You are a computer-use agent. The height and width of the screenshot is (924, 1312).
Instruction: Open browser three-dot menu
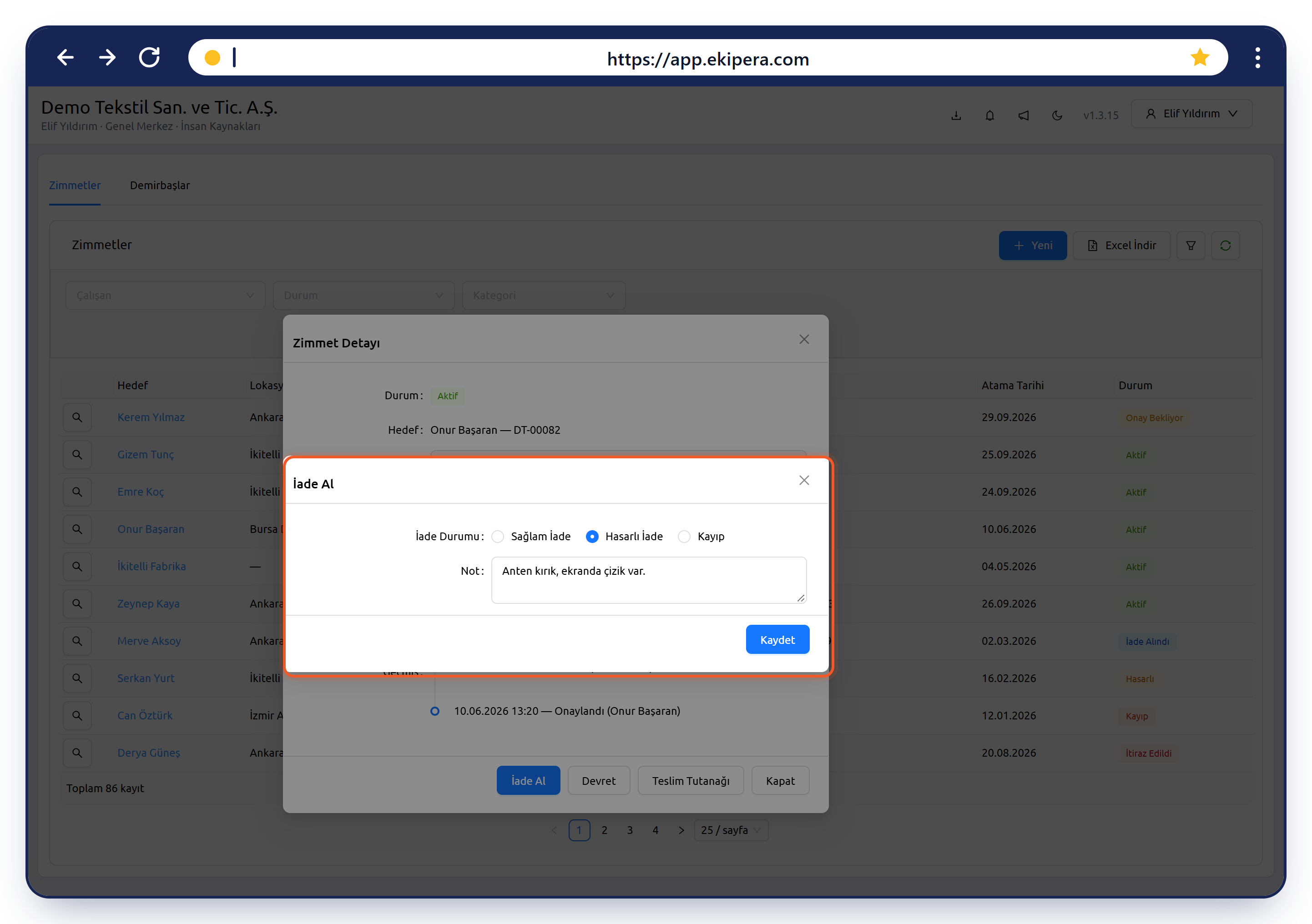tap(1257, 58)
